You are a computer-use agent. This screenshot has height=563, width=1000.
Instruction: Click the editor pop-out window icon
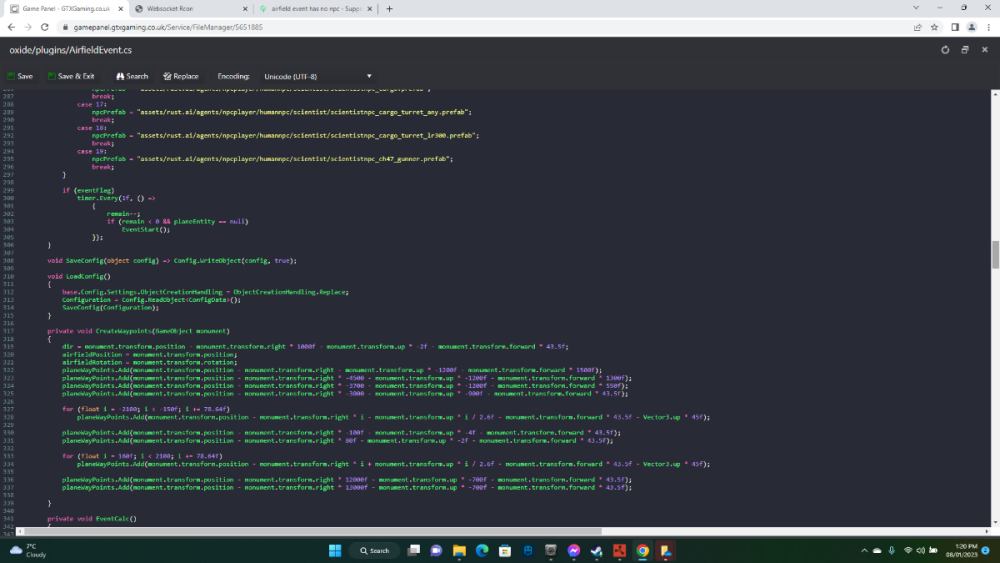point(965,50)
